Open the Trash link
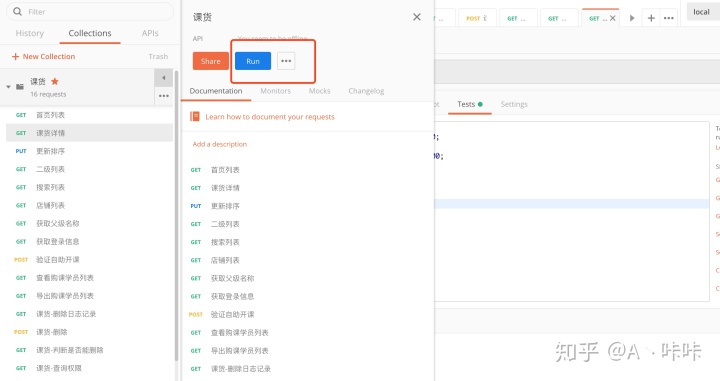Screen dimensions: 720x381 [x=158, y=56]
